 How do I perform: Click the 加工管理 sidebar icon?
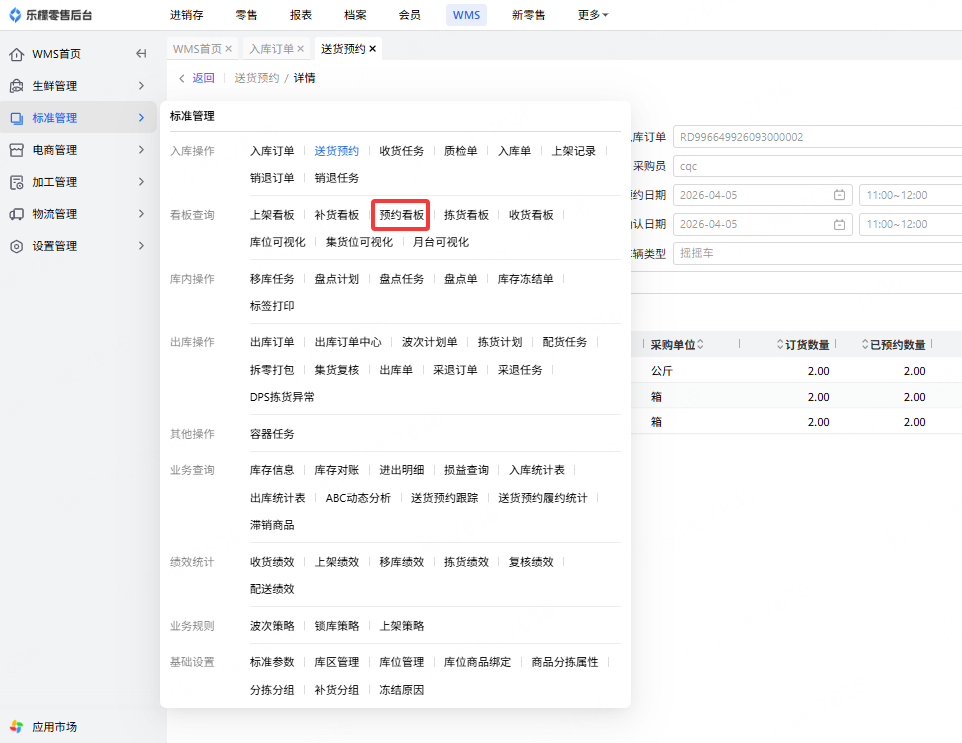point(17,182)
